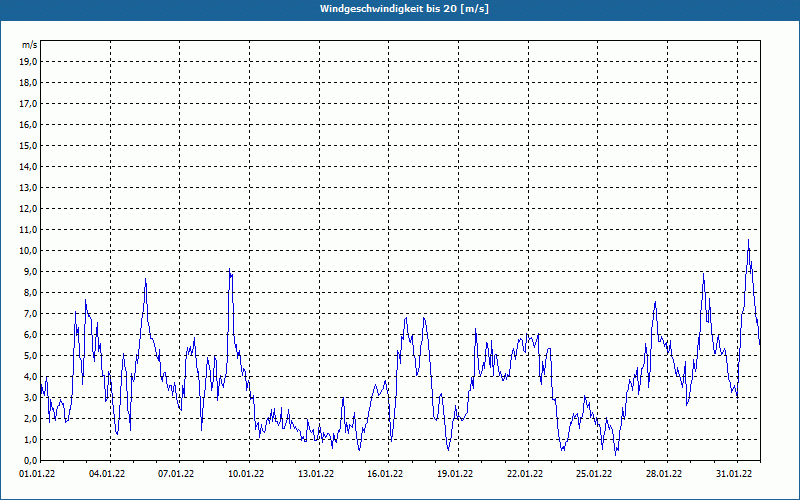Click the chart title 'Windgeschwindigkeit bis 20 [m/s]'
The image size is (800, 500).
point(404,9)
